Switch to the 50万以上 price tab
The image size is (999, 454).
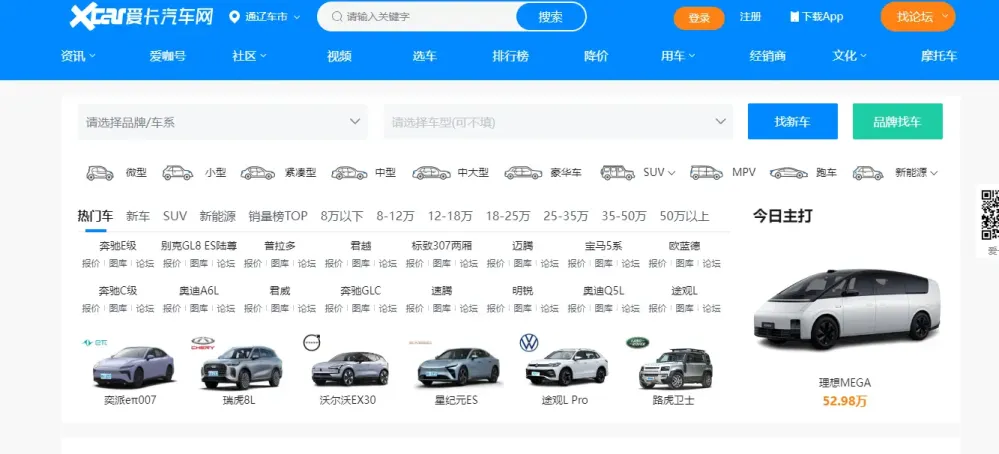(x=684, y=216)
